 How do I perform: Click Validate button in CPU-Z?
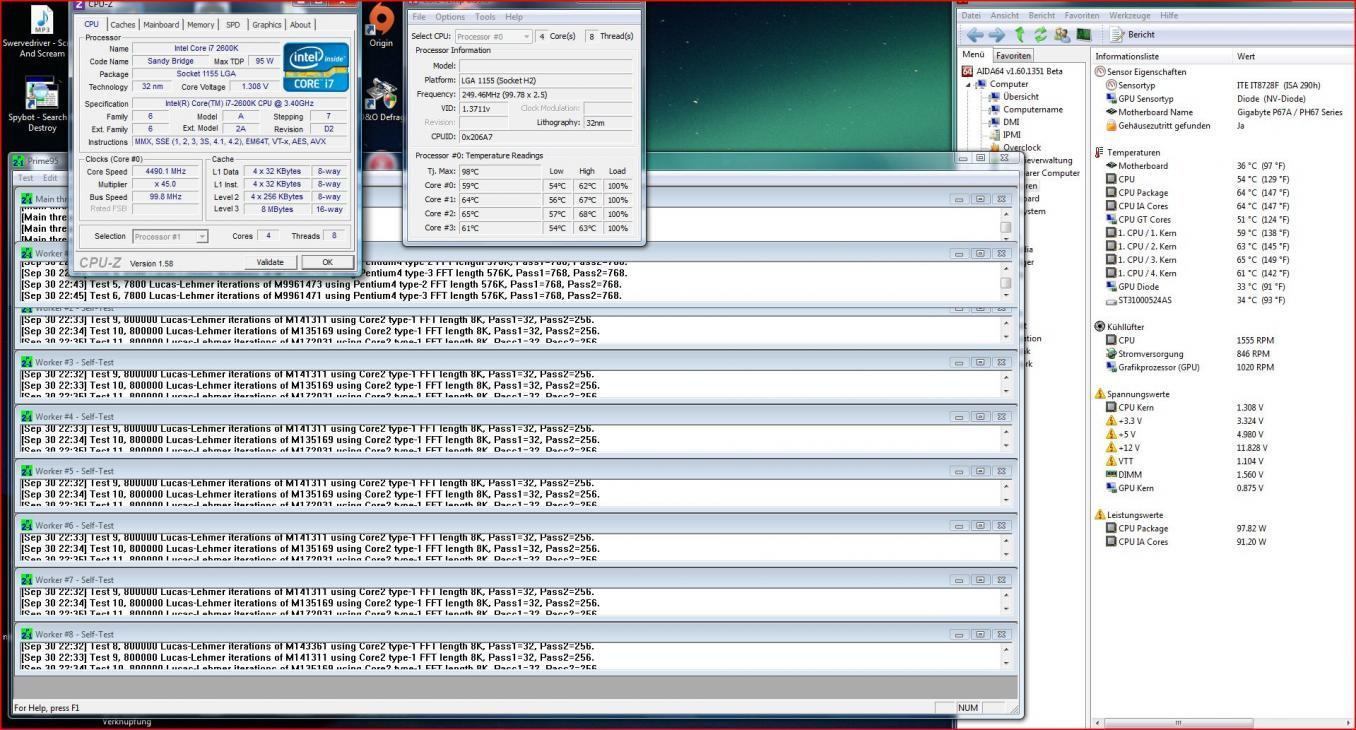coord(270,262)
